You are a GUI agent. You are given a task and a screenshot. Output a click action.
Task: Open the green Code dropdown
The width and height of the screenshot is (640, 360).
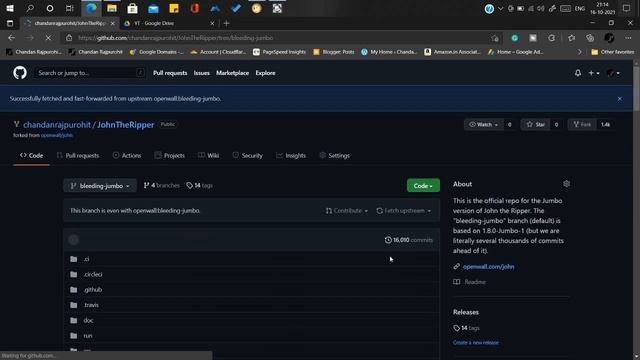pos(423,186)
